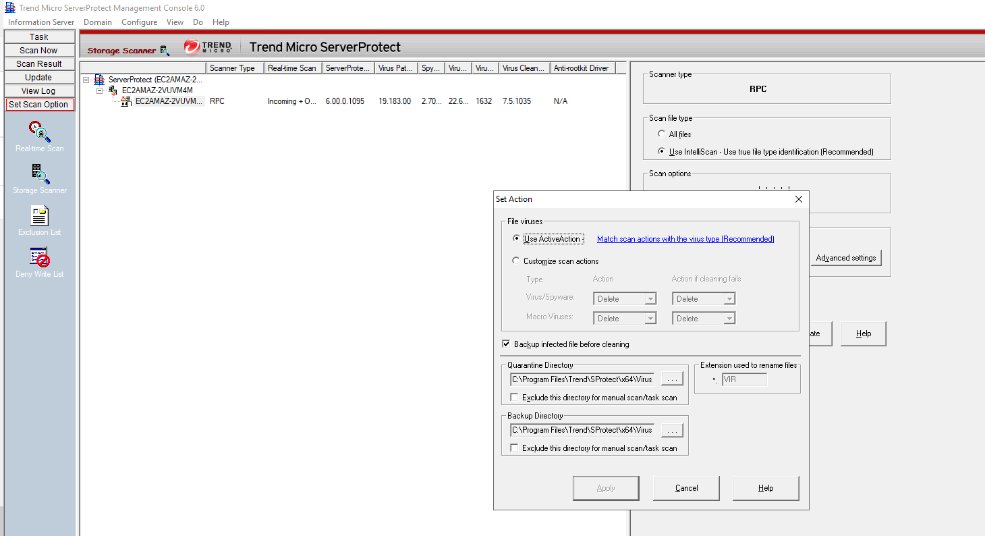
Task: Click the Anti-rootkit Driver column header
Action: point(582,68)
